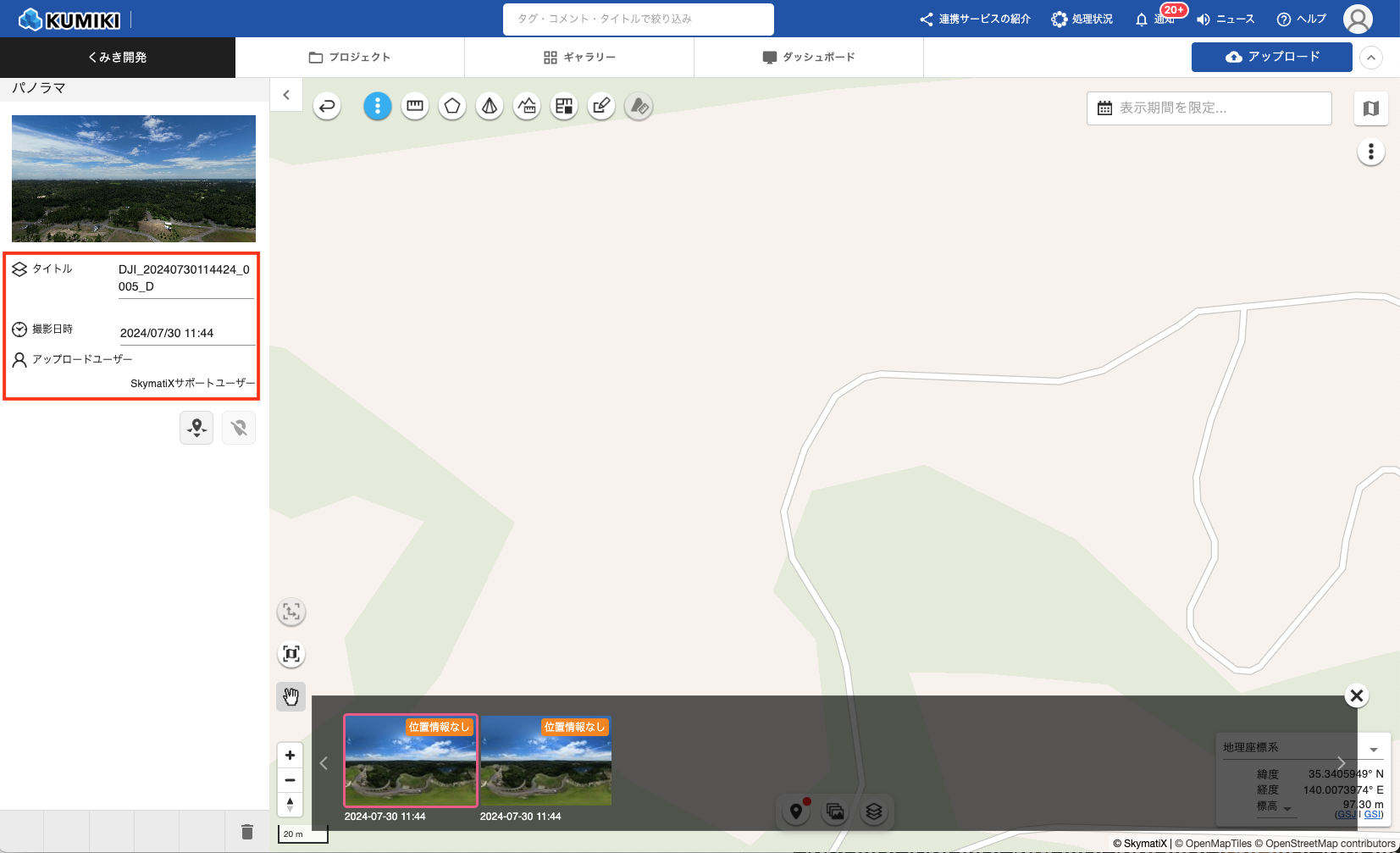Open the 地理座標系 coordinate system dropdown
This screenshot has width=1400, height=853.
click(1373, 749)
